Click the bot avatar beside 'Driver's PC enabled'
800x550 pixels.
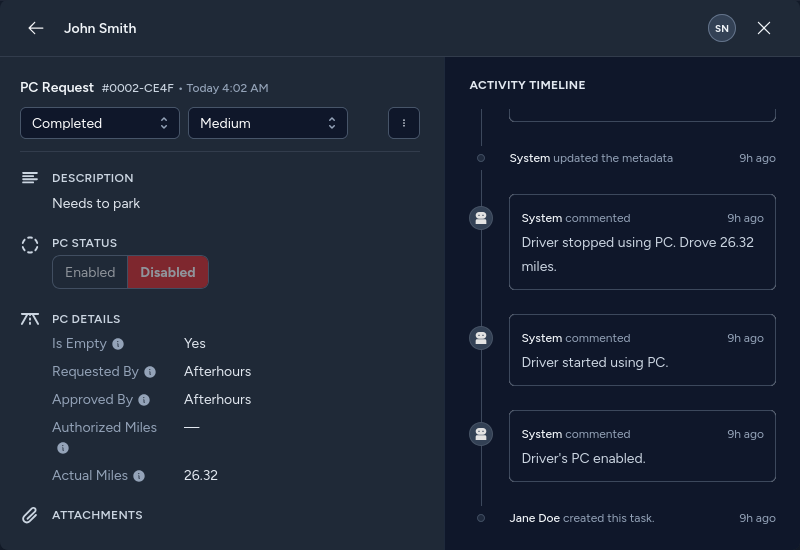(481, 434)
